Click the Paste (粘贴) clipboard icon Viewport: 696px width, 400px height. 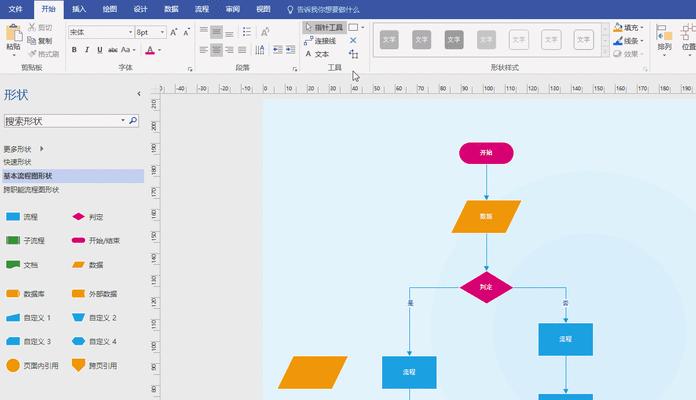(13, 33)
